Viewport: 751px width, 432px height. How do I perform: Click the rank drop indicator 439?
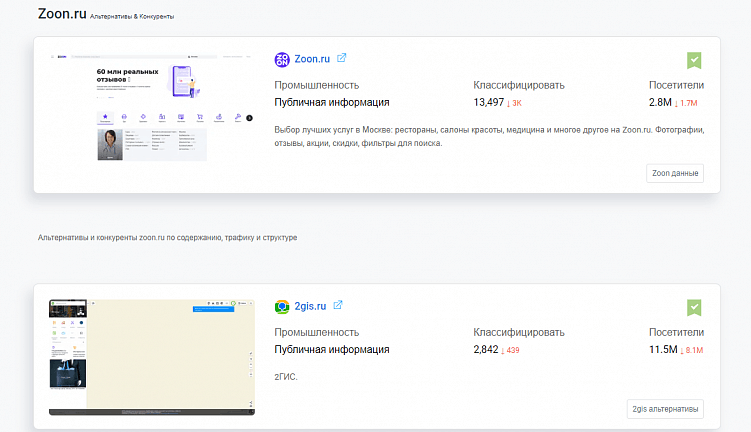pyautogui.click(x=510, y=350)
